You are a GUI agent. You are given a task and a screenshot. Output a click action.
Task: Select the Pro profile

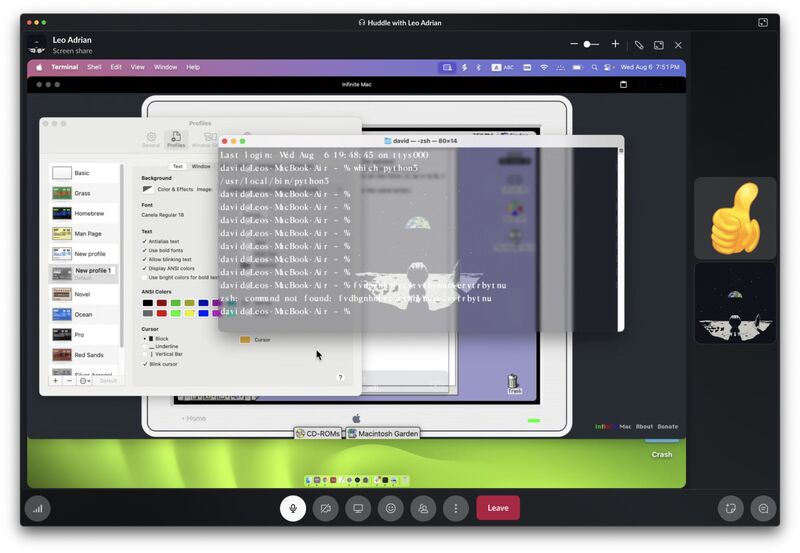point(85,335)
